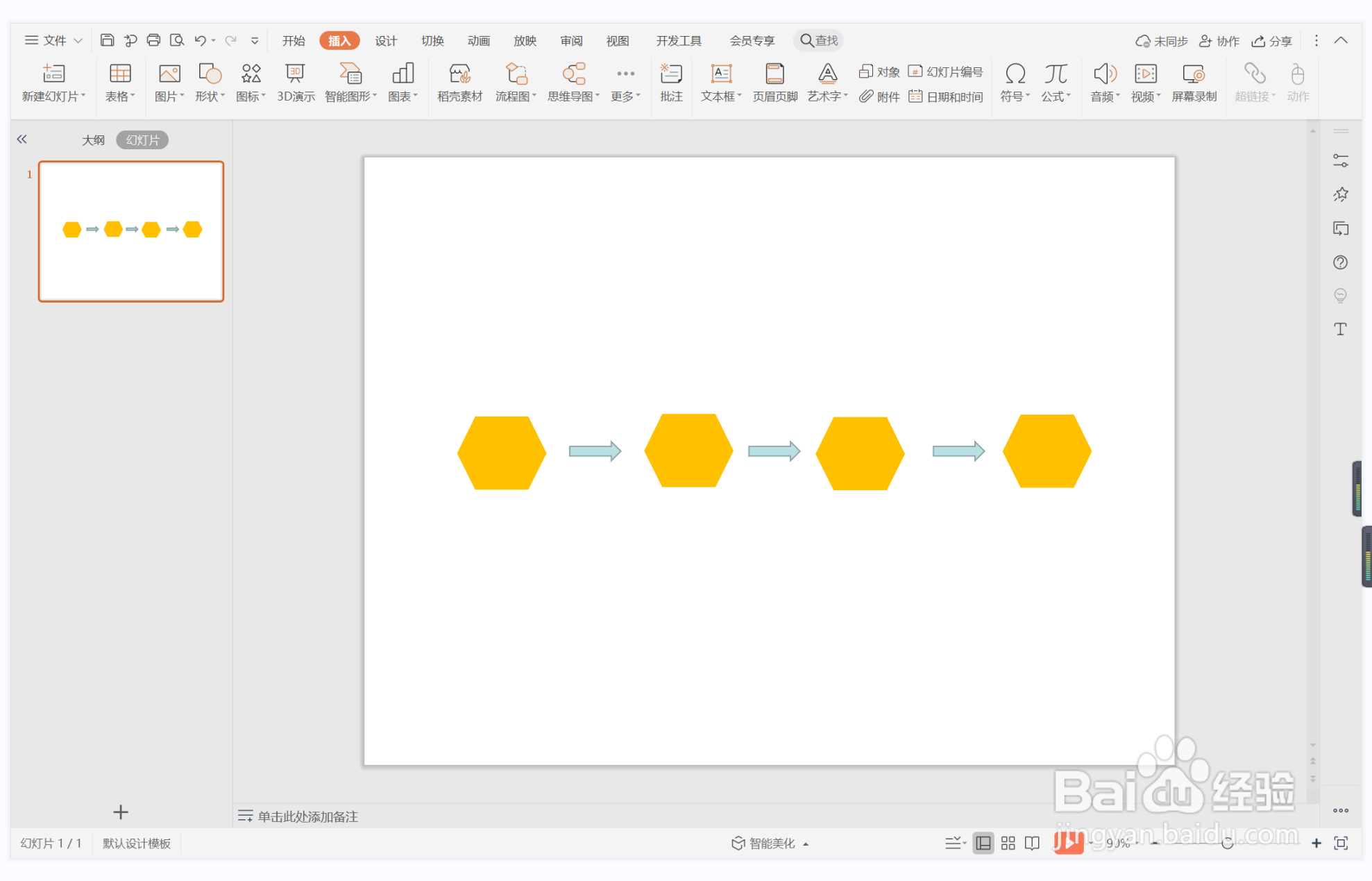Screen dimensions: 1372x881
Task: Click the fit slide to window icon
Action: tap(1341, 843)
